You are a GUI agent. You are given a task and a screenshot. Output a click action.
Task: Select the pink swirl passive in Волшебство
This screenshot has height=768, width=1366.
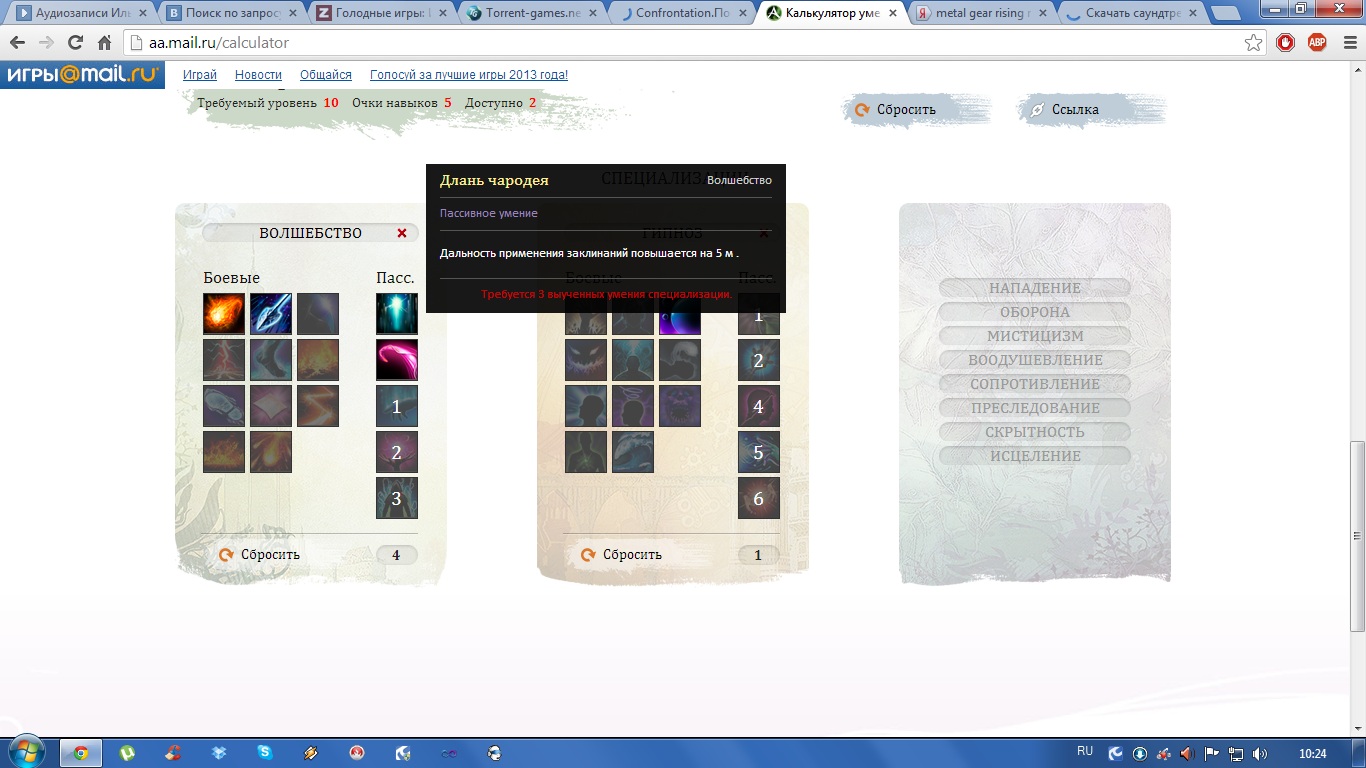[x=397, y=360]
